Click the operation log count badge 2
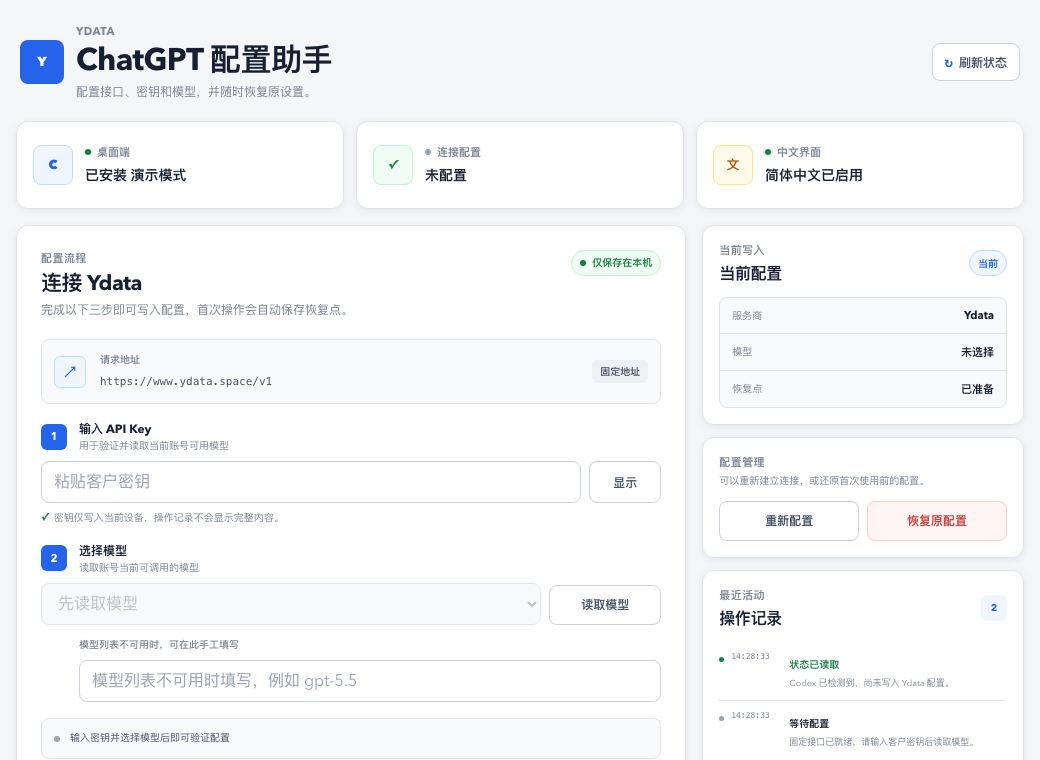Screen dimensions: 1040x760 [994, 607]
